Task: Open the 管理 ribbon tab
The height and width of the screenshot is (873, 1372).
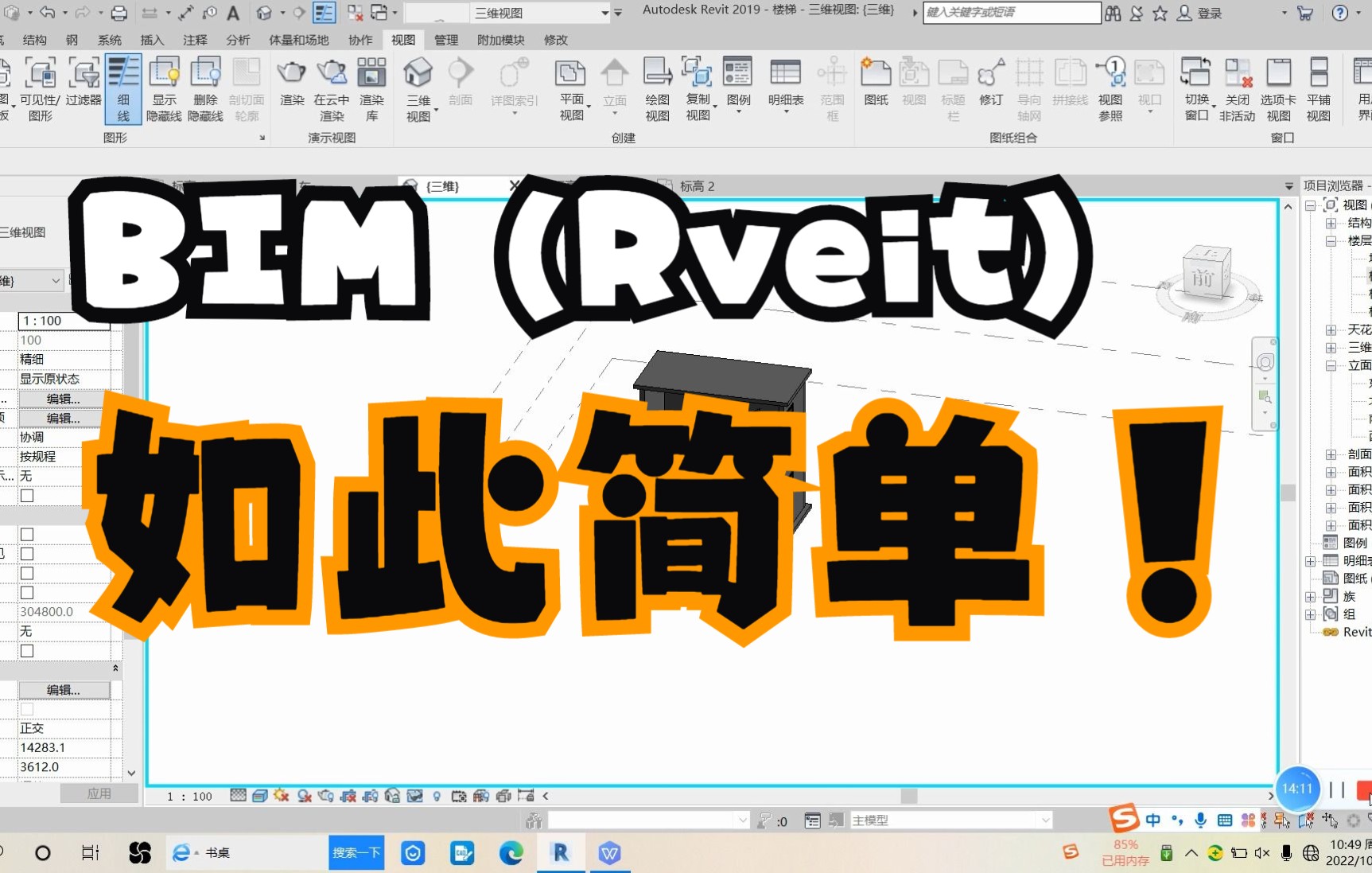Action: pyautogui.click(x=446, y=40)
